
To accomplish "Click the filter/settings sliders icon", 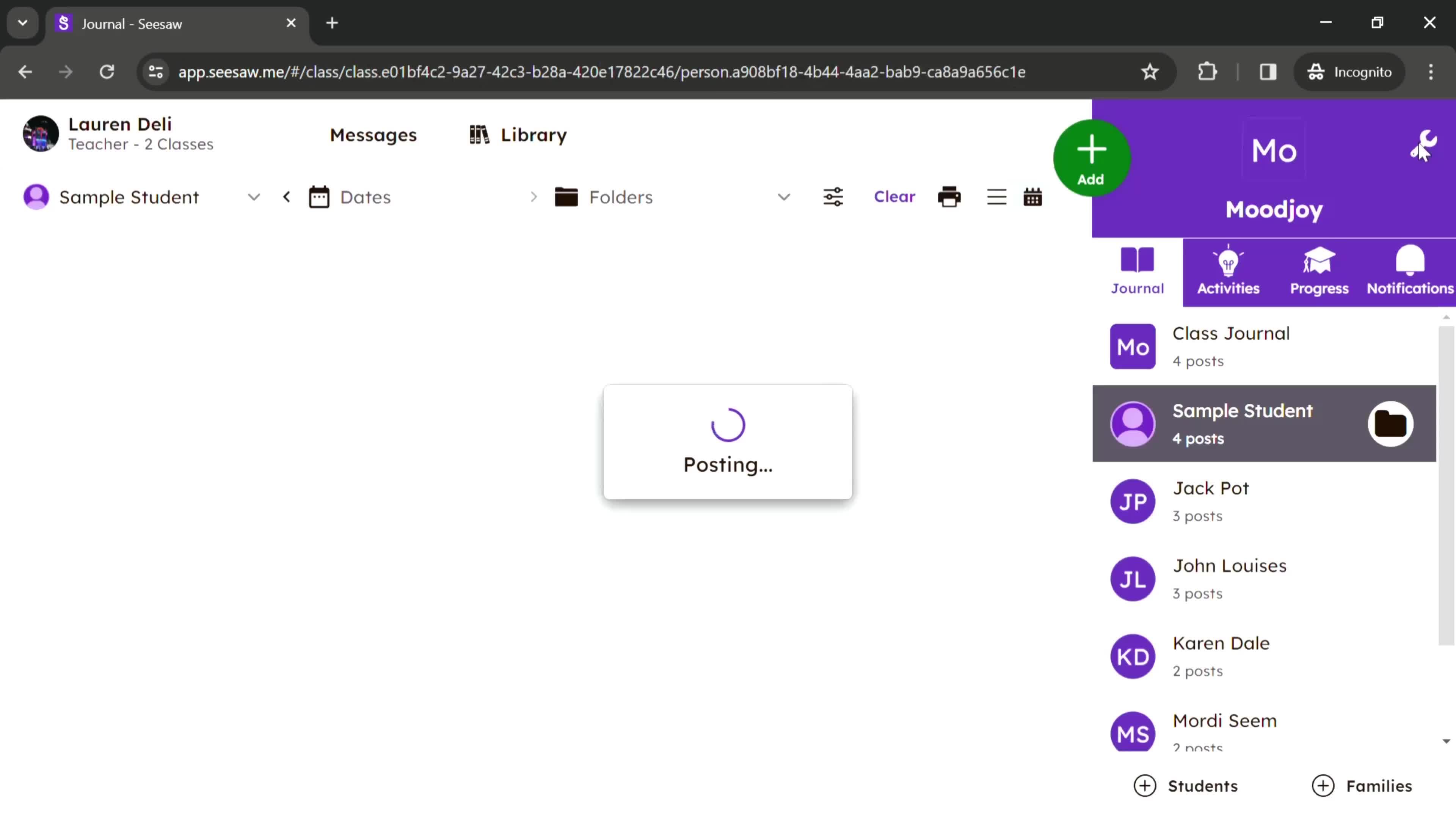I will (833, 197).
